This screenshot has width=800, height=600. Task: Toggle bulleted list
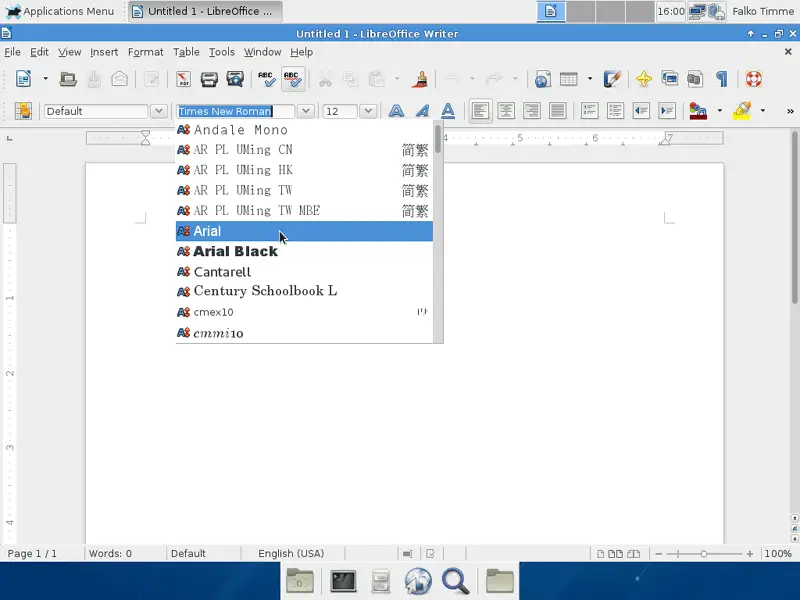point(615,111)
